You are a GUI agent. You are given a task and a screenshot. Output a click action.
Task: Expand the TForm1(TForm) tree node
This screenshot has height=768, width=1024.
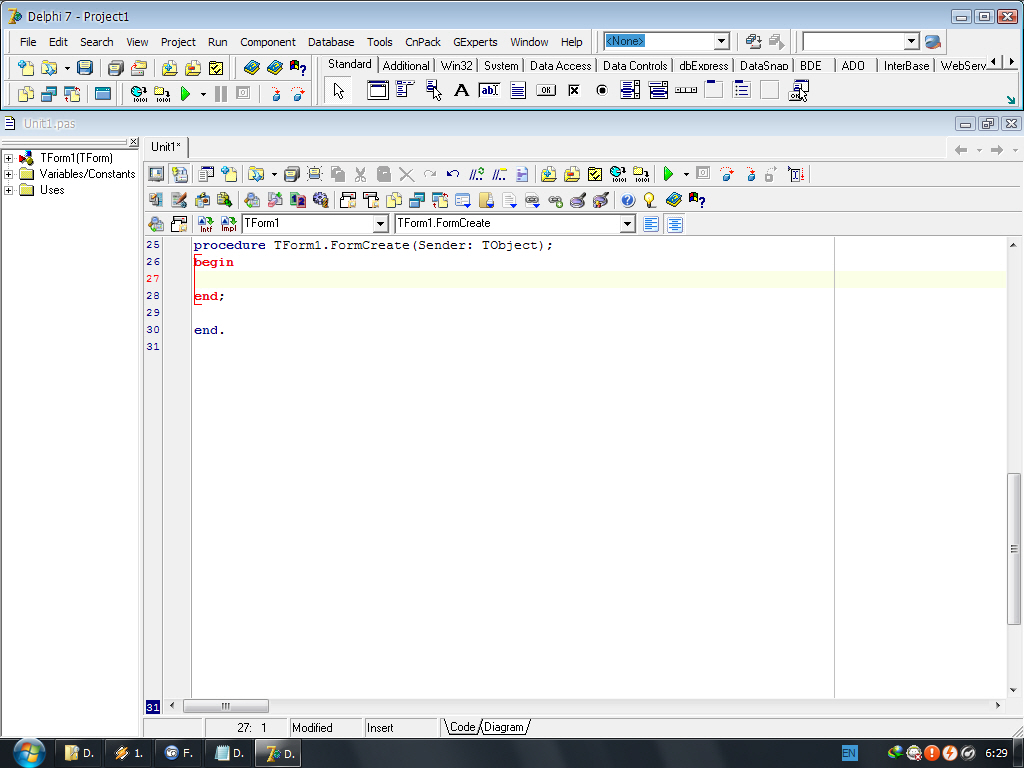8,158
